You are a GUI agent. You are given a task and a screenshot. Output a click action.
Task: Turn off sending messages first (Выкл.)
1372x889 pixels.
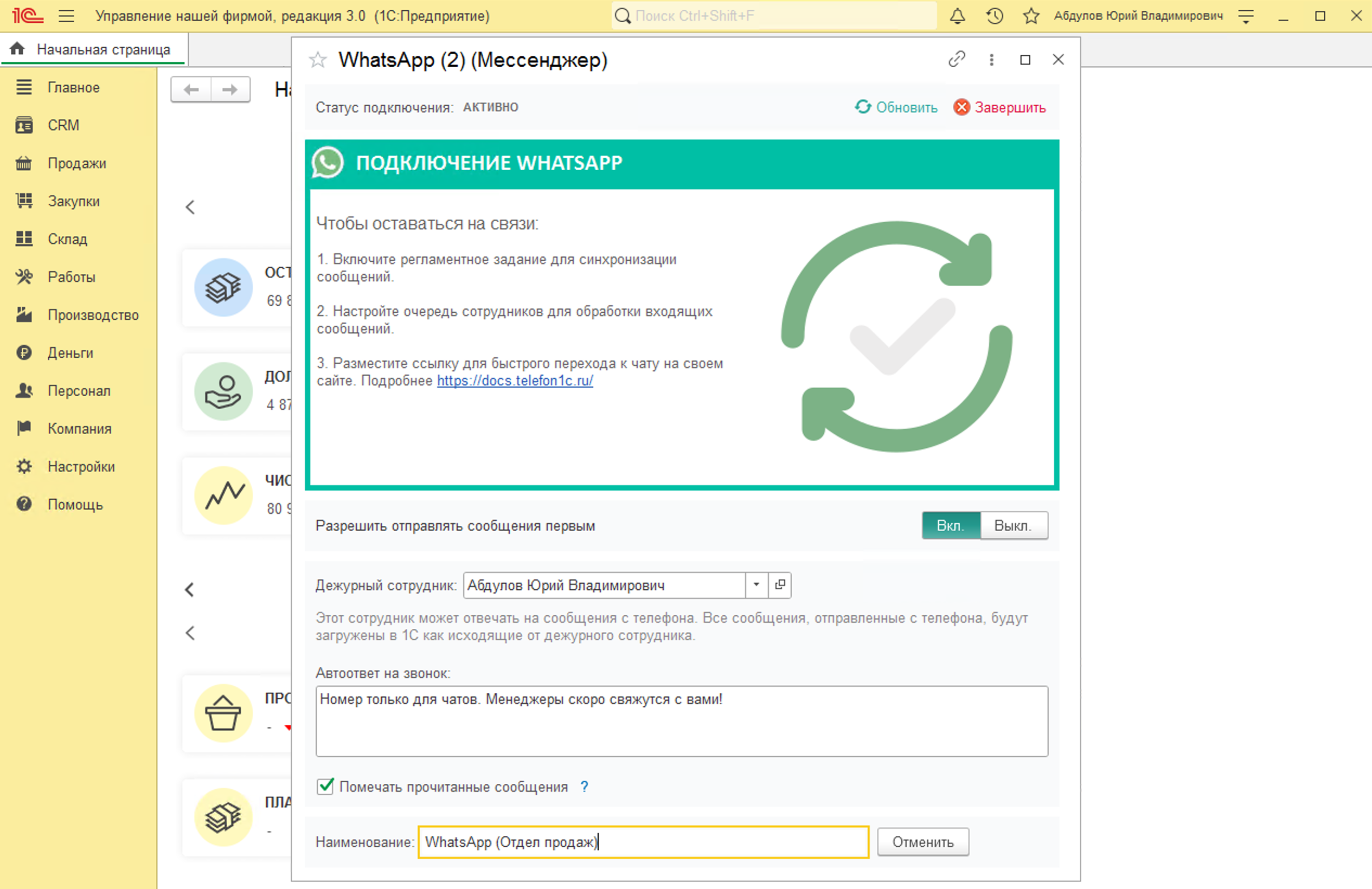1014,525
